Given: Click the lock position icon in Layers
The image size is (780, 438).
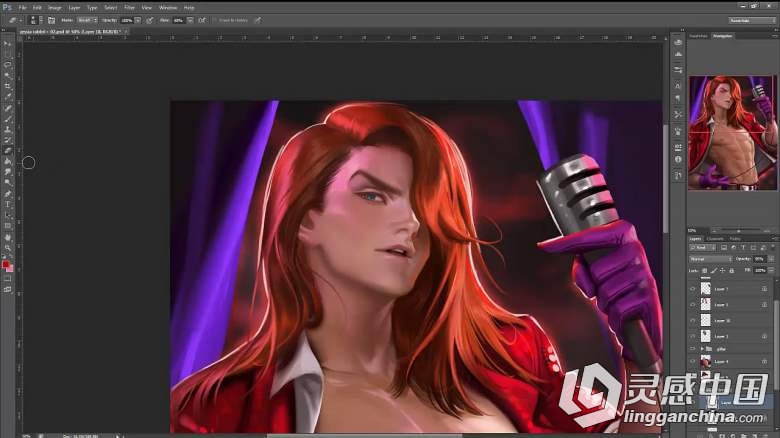Looking at the screenshot, I should (x=723, y=270).
